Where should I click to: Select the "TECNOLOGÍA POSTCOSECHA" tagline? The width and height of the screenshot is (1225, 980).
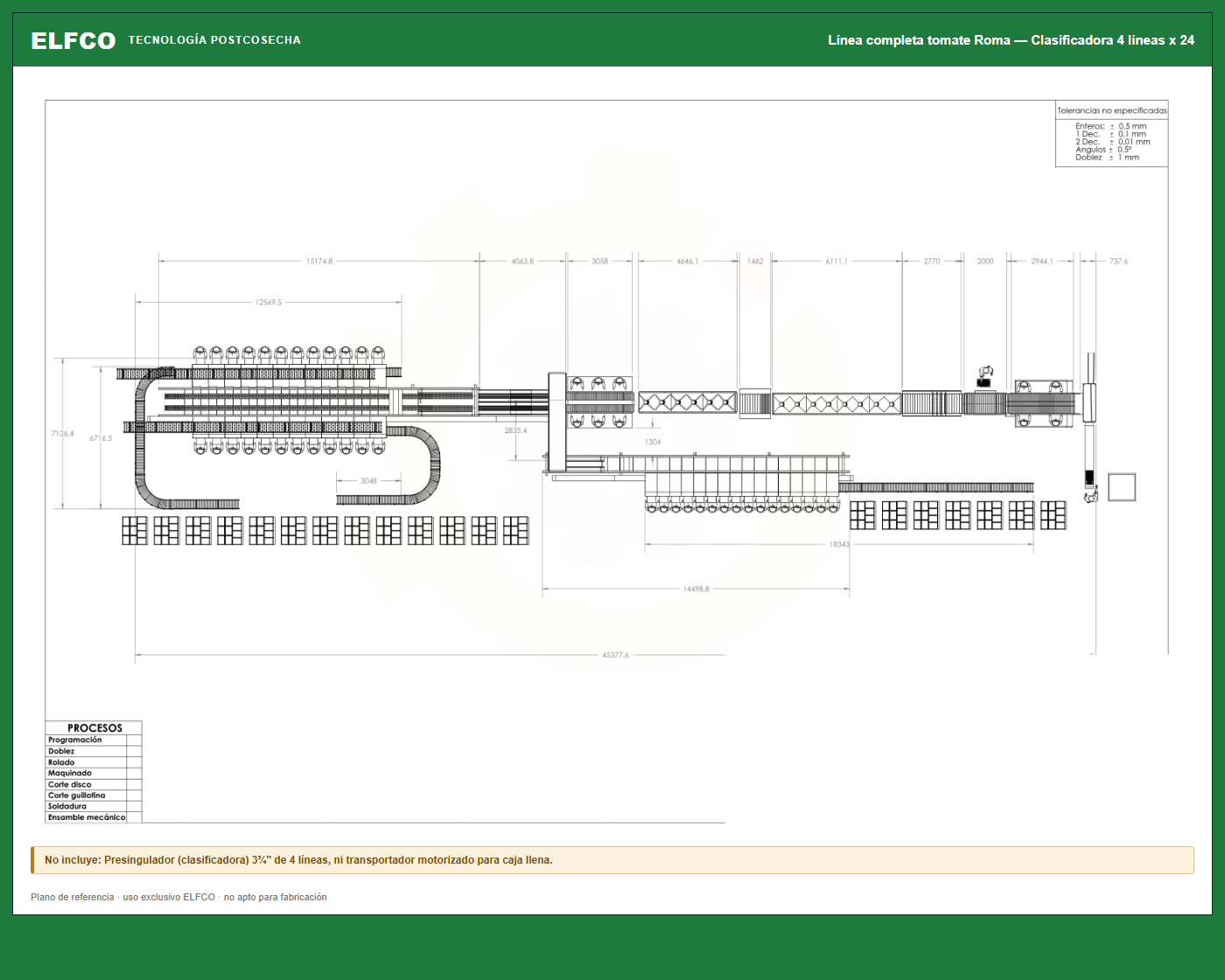coord(214,40)
